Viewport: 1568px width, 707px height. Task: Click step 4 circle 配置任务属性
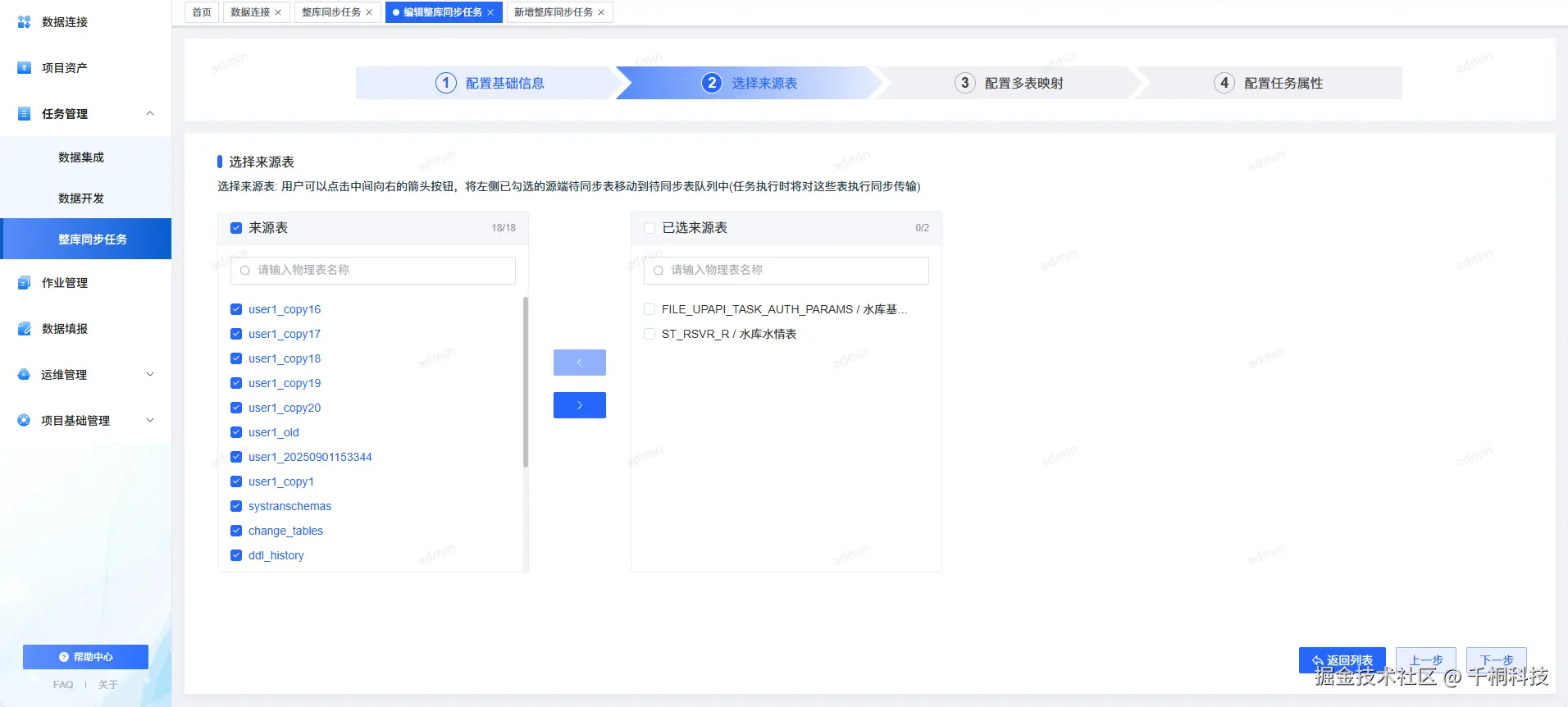1224,83
